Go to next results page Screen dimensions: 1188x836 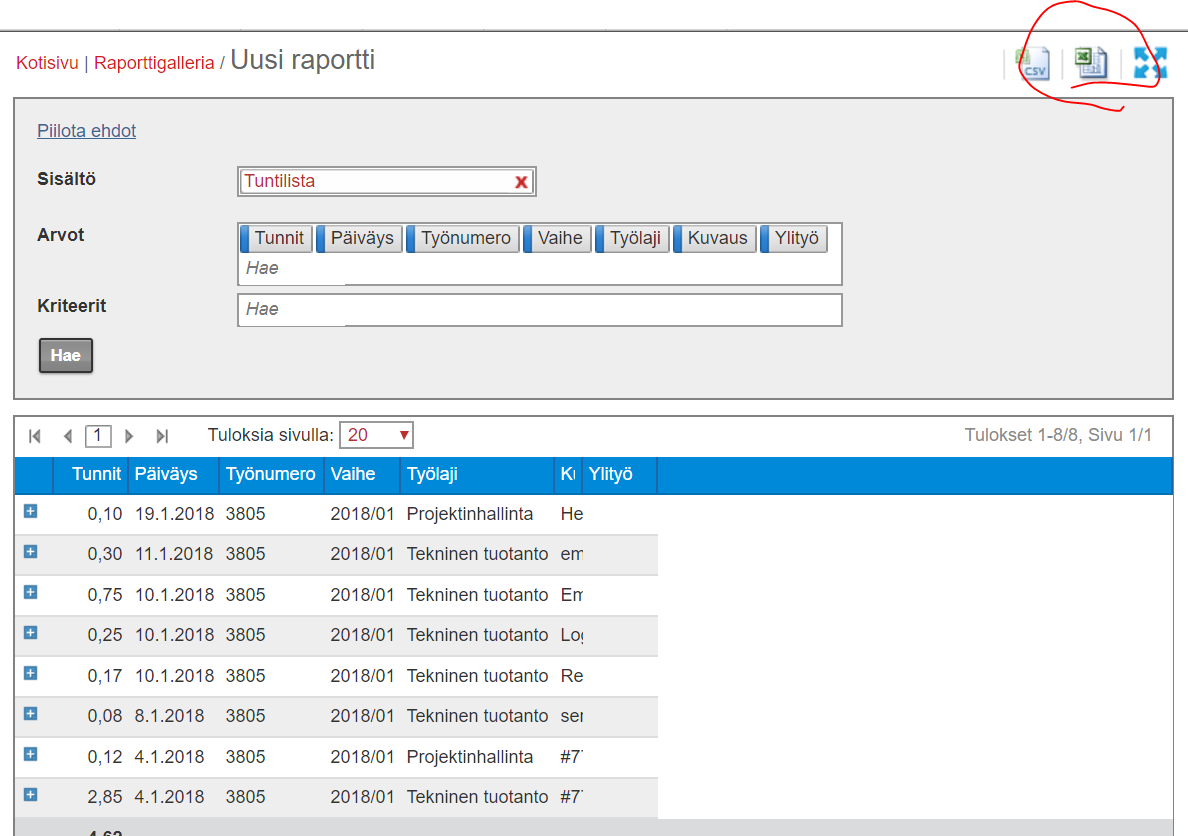(129, 436)
